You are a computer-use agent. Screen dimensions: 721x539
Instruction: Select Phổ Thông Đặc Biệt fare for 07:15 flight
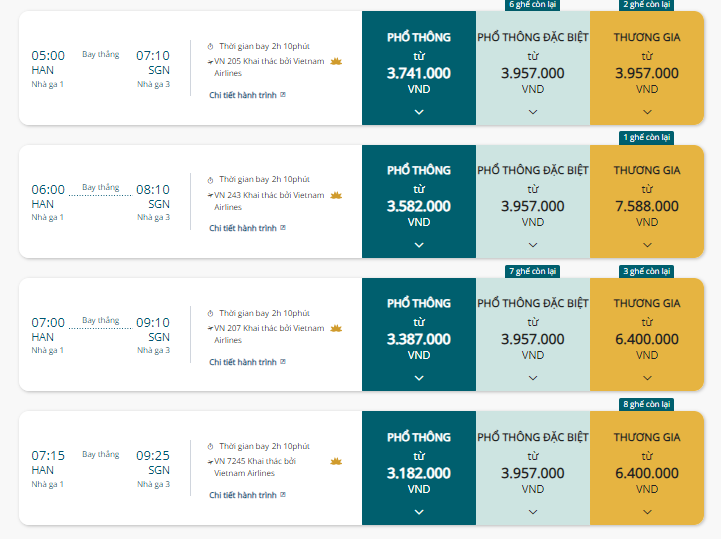pos(533,468)
